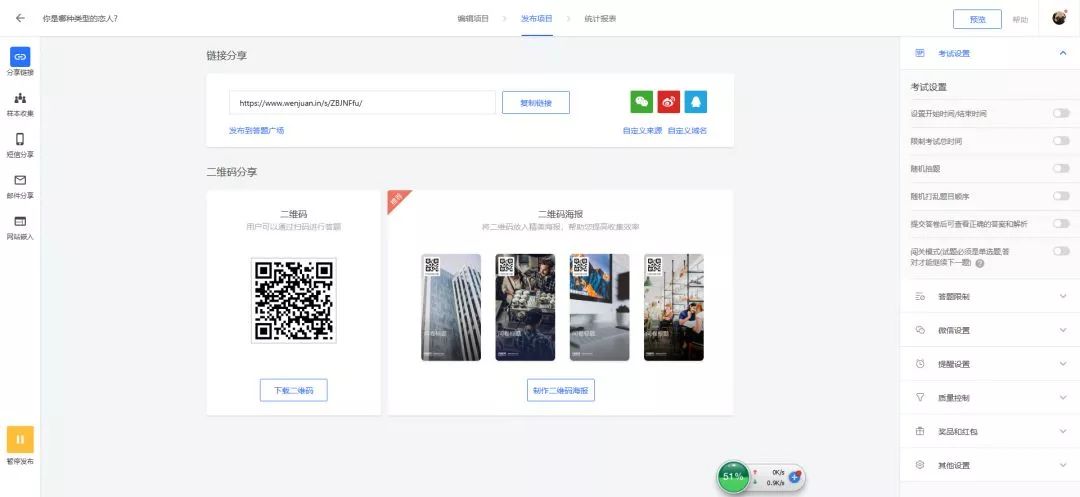Open 邮件分享 envelope icon
The image size is (1080, 497).
20,180
